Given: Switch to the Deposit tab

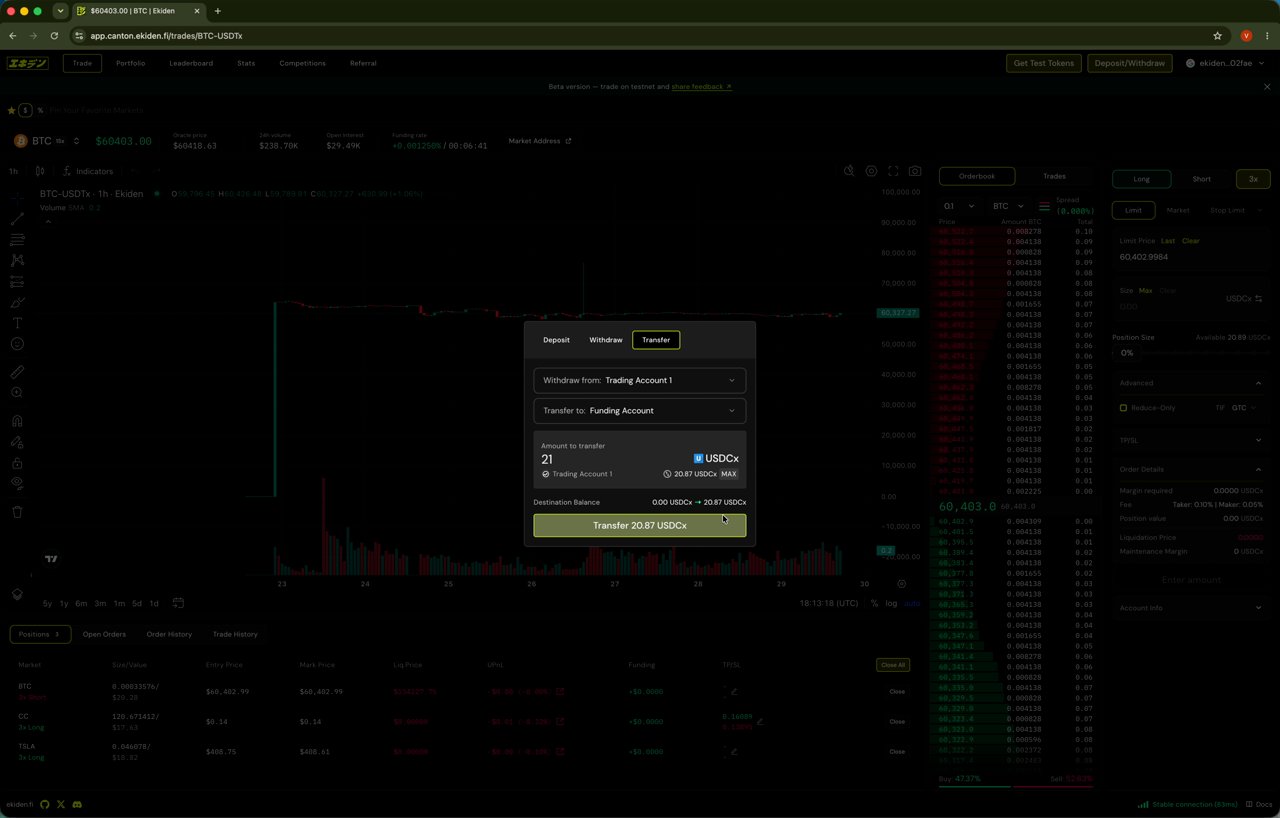Looking at the screenshot, I should [x=556, y=340].
